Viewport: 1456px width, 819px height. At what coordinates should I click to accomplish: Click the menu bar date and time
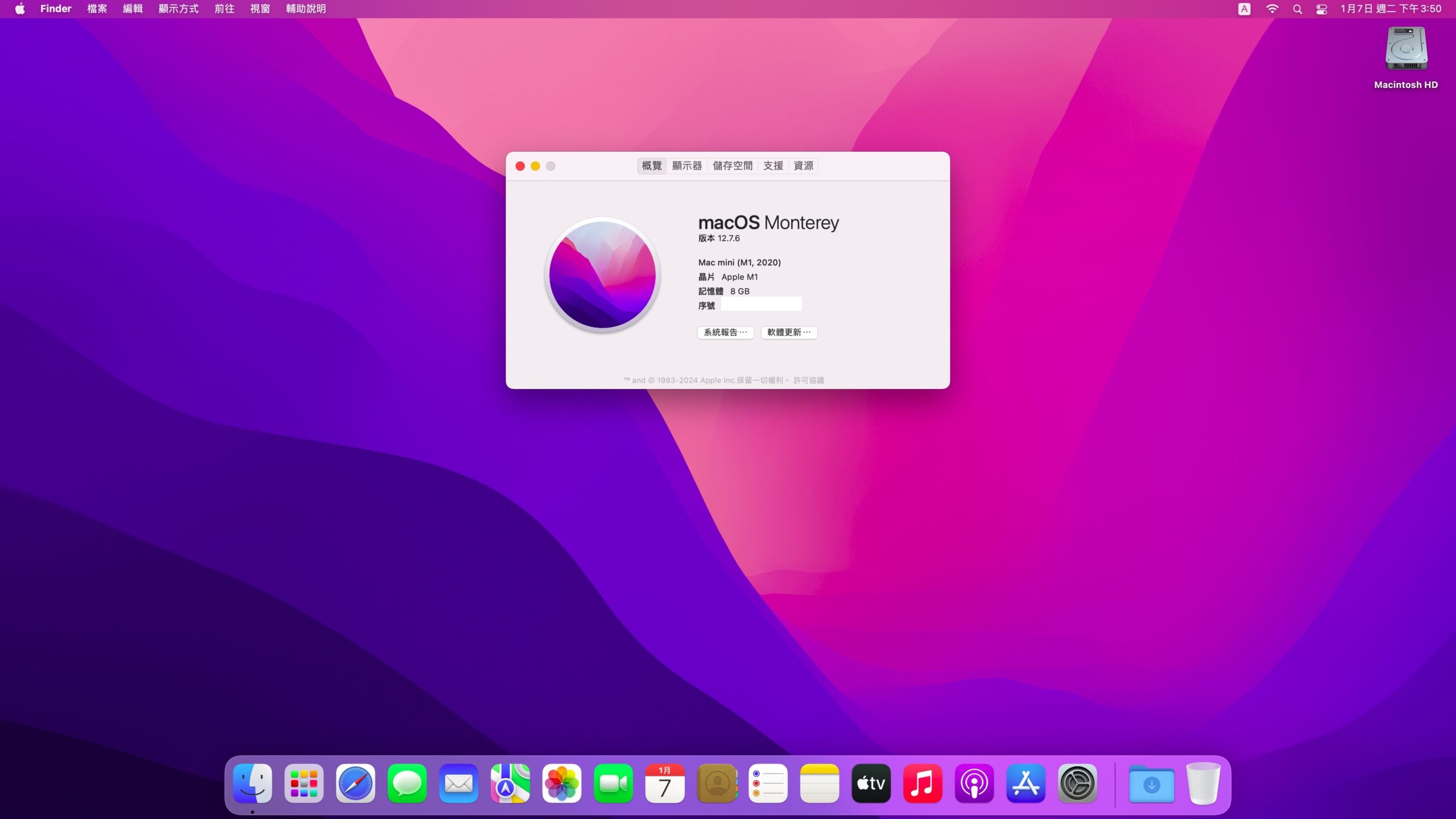[x=1391, y=9]
